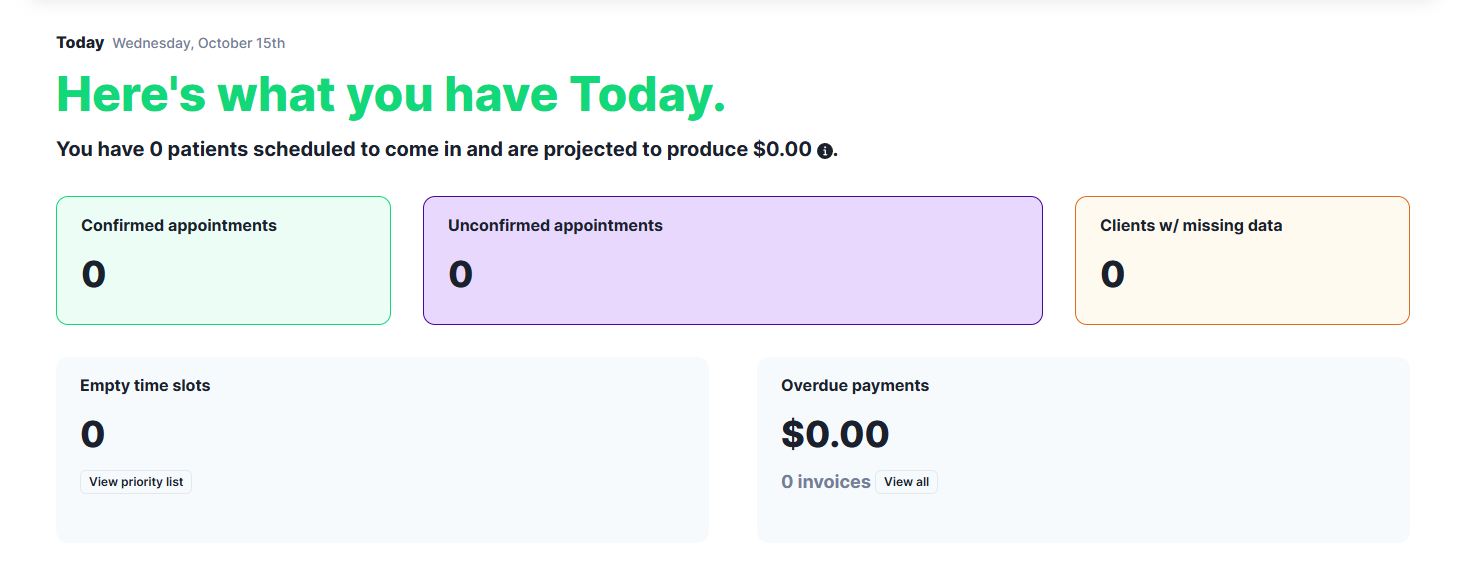Click the 0 invoices text
This screenshot has height=572, width=1466.
click(x=825, y=482)
